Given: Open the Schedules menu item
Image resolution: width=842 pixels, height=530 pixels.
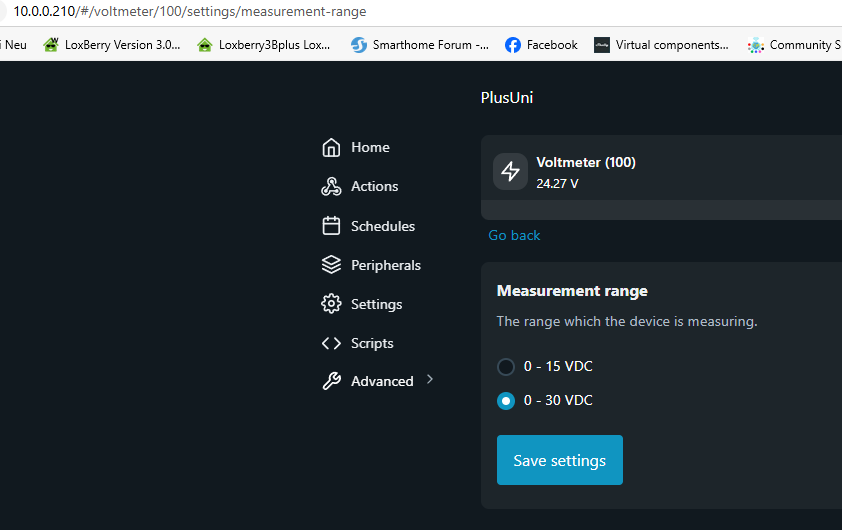Looking at the screenshot, I should pos(382,226).
